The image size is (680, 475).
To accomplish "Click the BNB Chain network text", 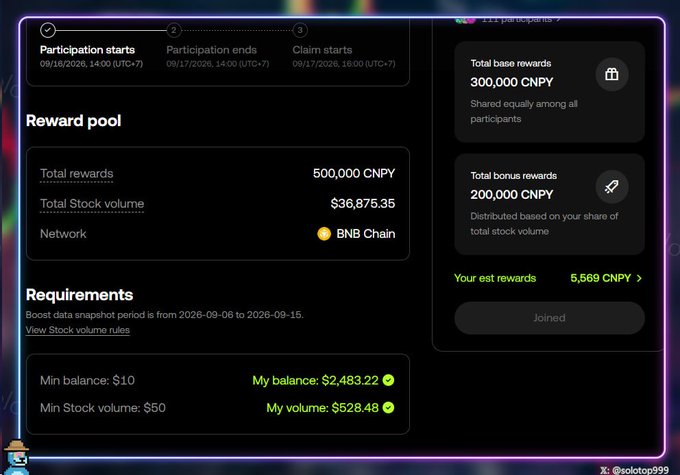I will click(x=366, y=234).
